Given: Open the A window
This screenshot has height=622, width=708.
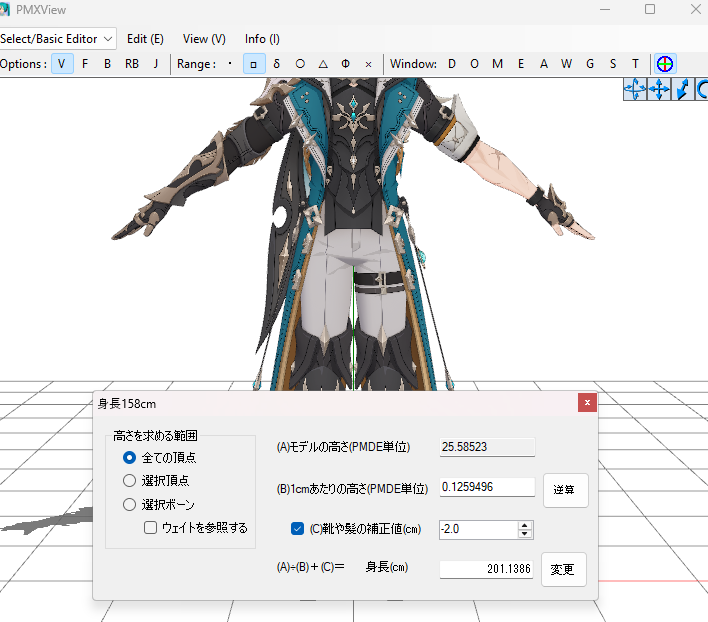Looking at the screenshot, I should pyautogui.click(x=544, y=64).
